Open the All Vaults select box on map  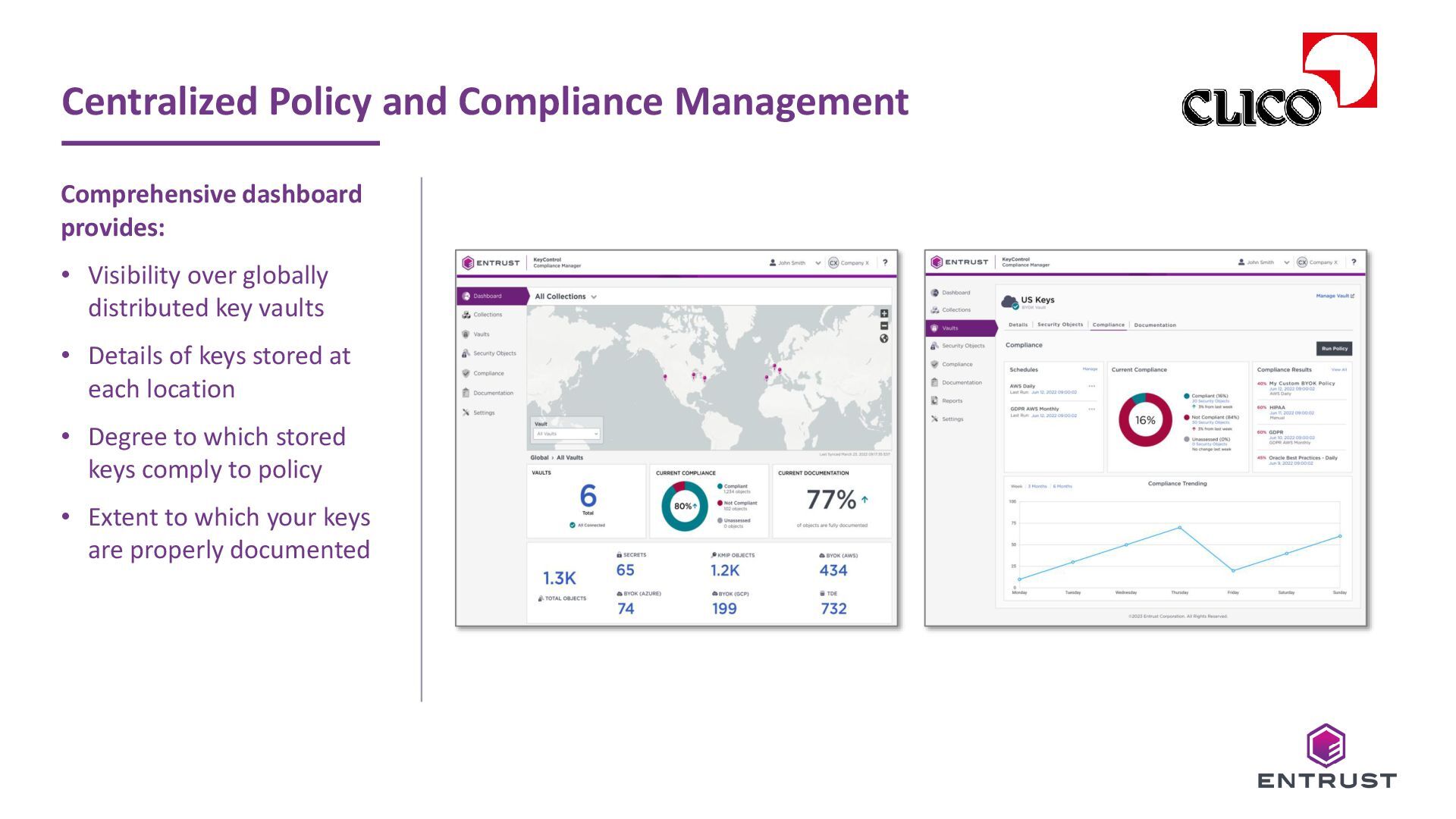pyautogui.click(x=566, y=434)
